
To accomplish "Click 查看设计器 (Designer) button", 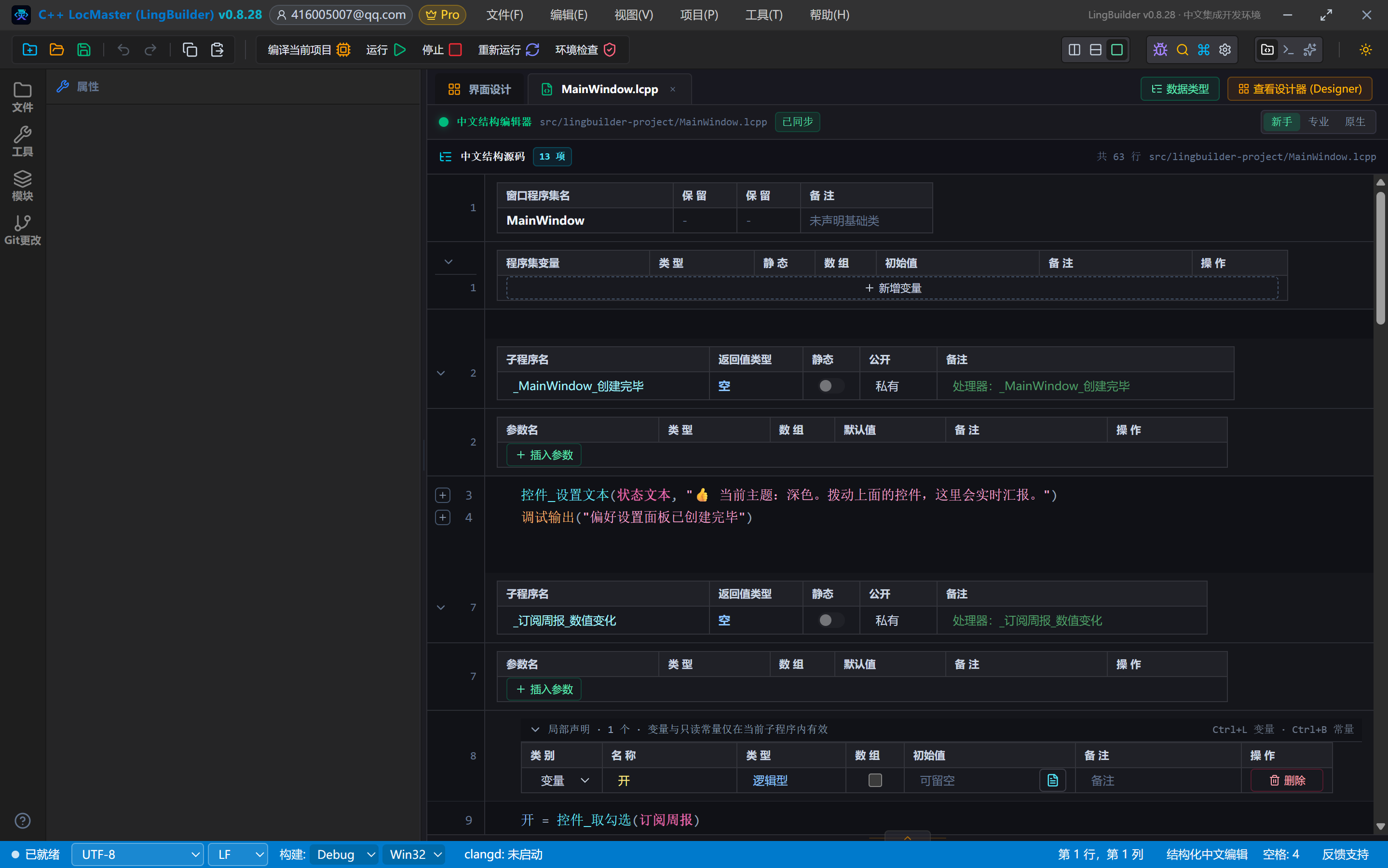I will point(1300,89).
